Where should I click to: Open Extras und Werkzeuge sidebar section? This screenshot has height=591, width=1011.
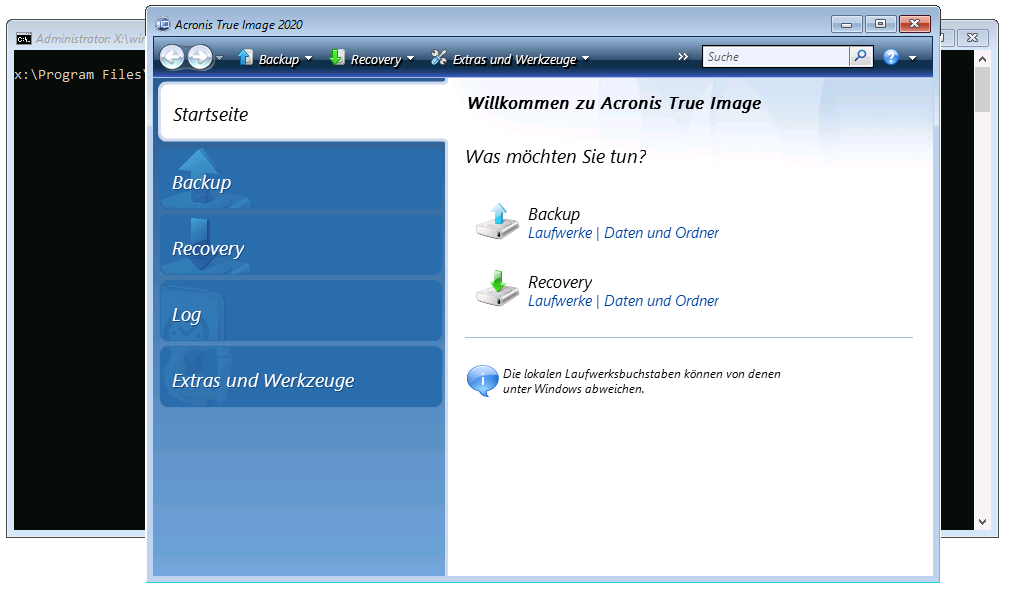point(301,378)
